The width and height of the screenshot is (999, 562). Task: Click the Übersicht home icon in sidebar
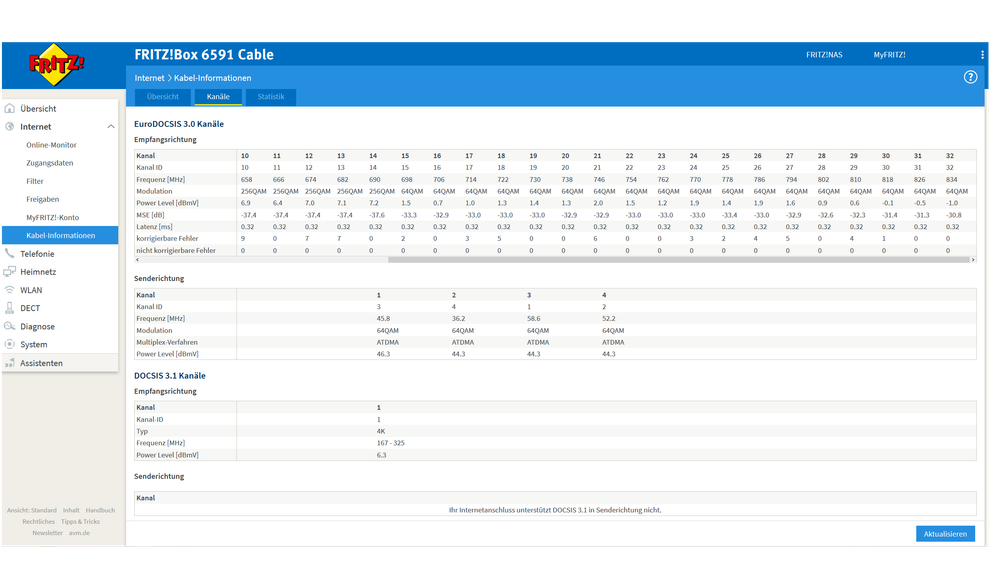pyautogui.click(x=10, y=108)
